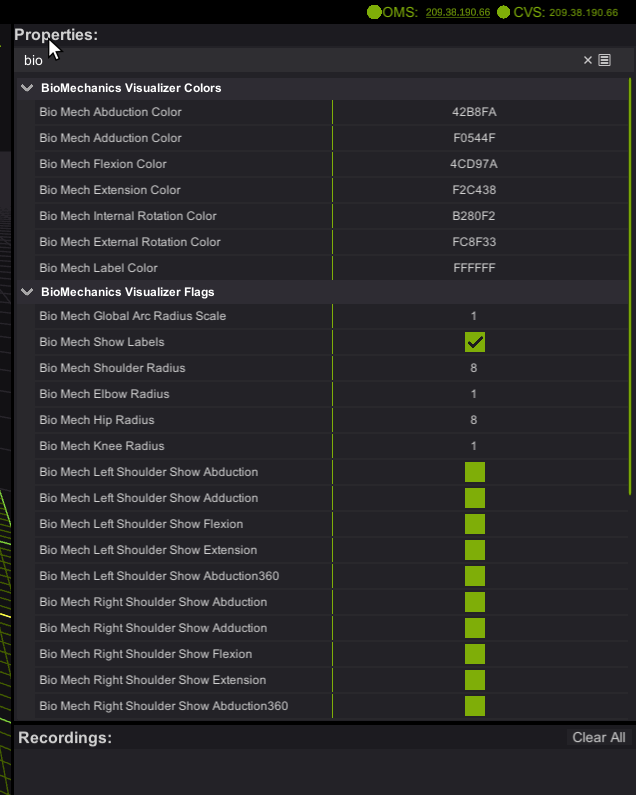The height and width of the screenshot is (795, 636).
Task: Toggle Bio Mech Show Labels checkbox
Action: (x=474, y=342)
